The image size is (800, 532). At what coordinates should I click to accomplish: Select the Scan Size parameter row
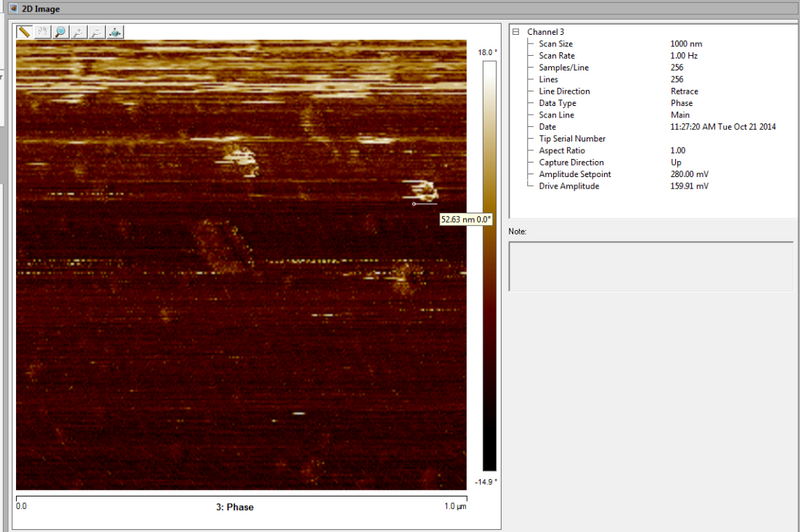tap(560, 44)
